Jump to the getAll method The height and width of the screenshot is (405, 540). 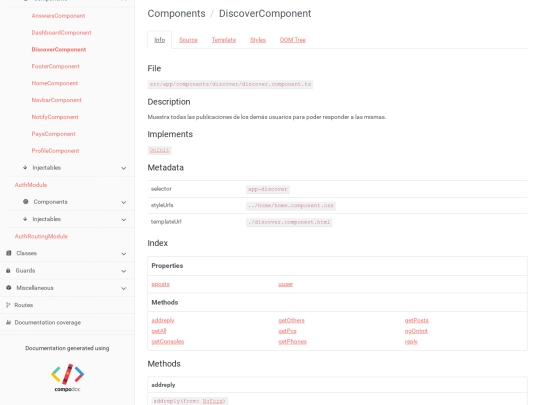159,331
